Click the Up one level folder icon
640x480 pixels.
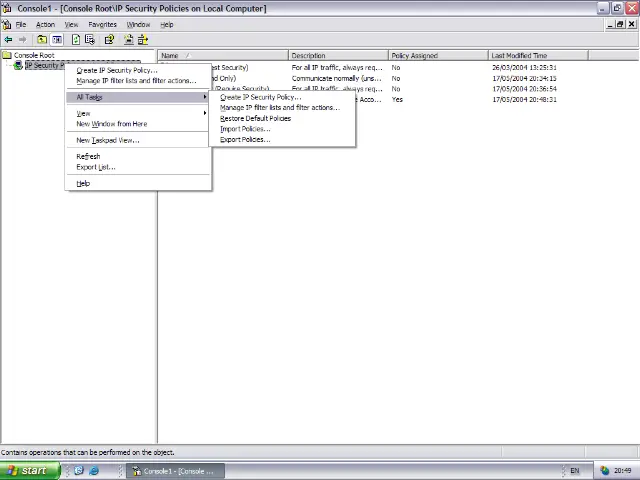42,40
